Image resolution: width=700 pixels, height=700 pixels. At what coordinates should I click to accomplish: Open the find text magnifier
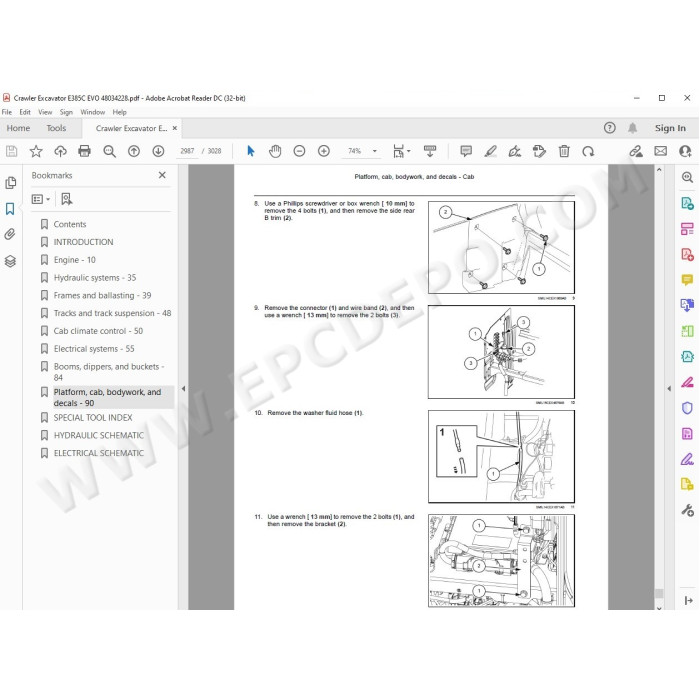coord(109,151)
